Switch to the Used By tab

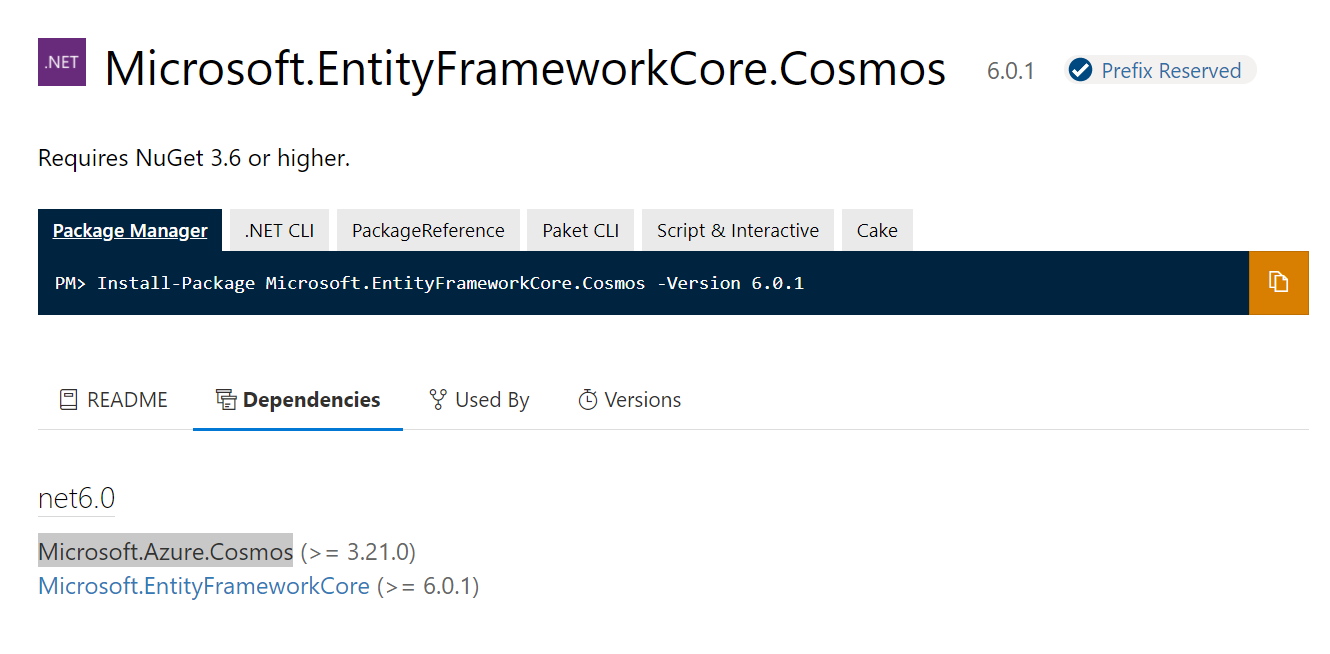click(x=478, y=398)
